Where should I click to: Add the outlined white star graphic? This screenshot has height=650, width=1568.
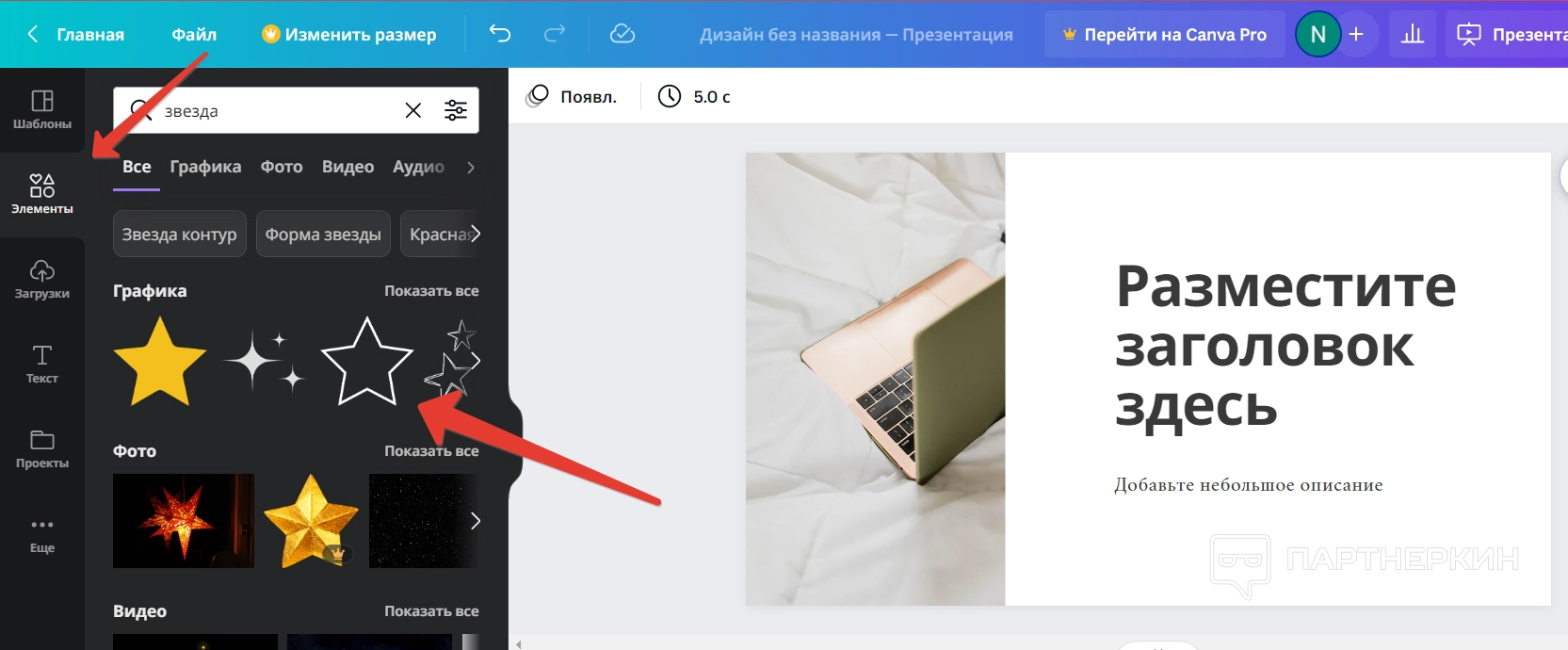tap(367, 362)
